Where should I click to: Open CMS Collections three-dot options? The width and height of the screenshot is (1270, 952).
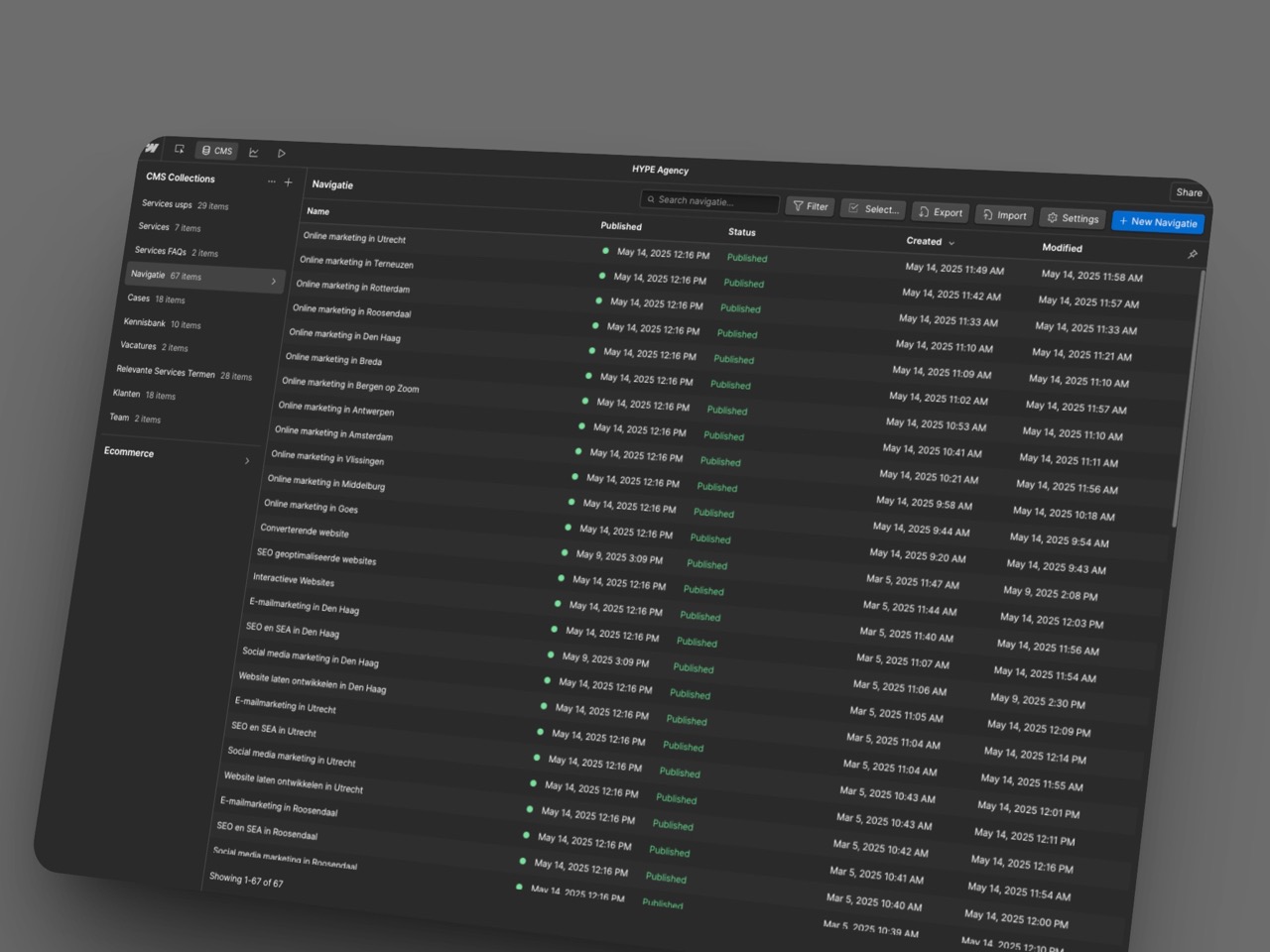[272, 181]
